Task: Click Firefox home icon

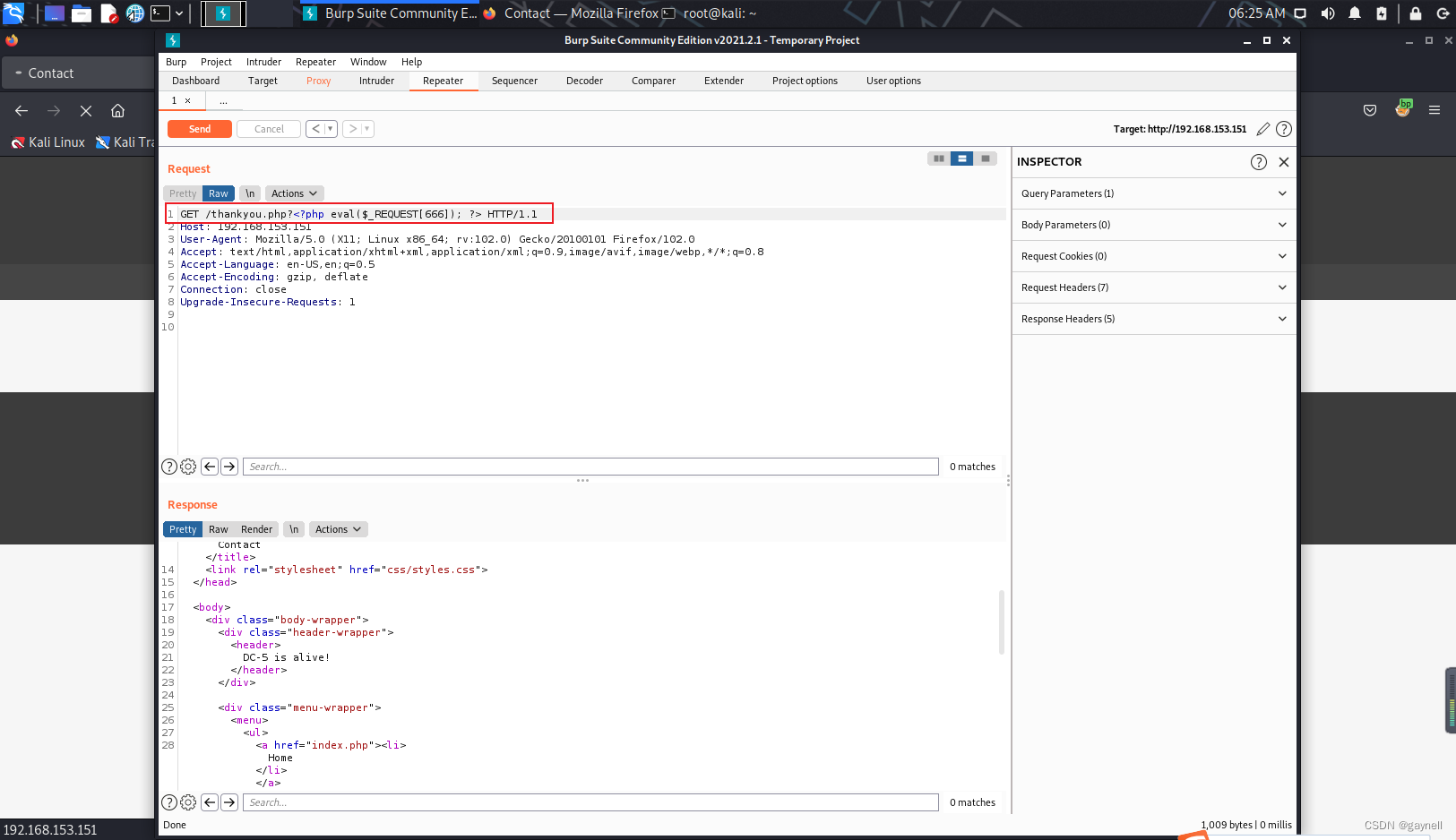Action: tap(117, 111)
